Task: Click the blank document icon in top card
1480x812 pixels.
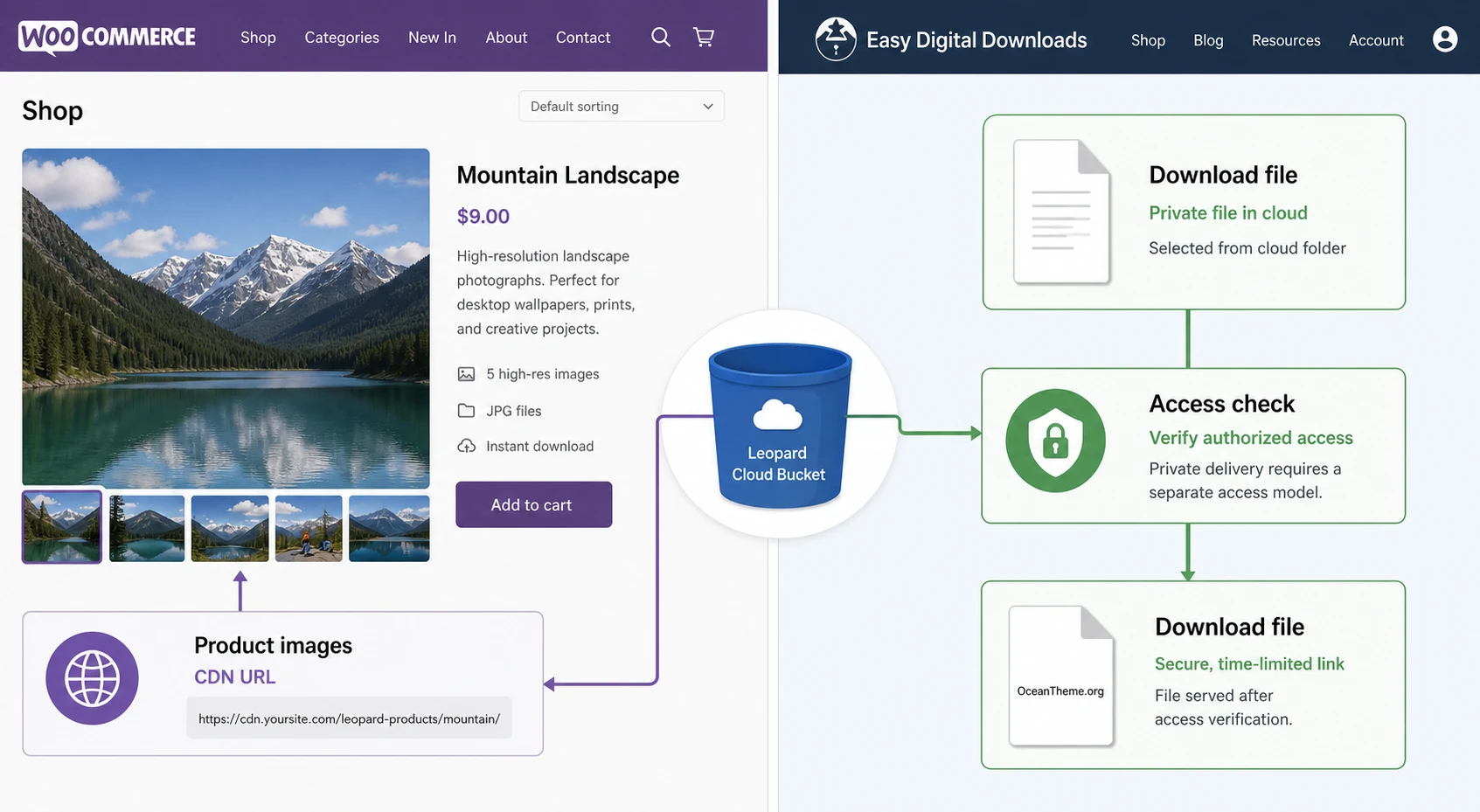Action: [x=1062, y=212]
